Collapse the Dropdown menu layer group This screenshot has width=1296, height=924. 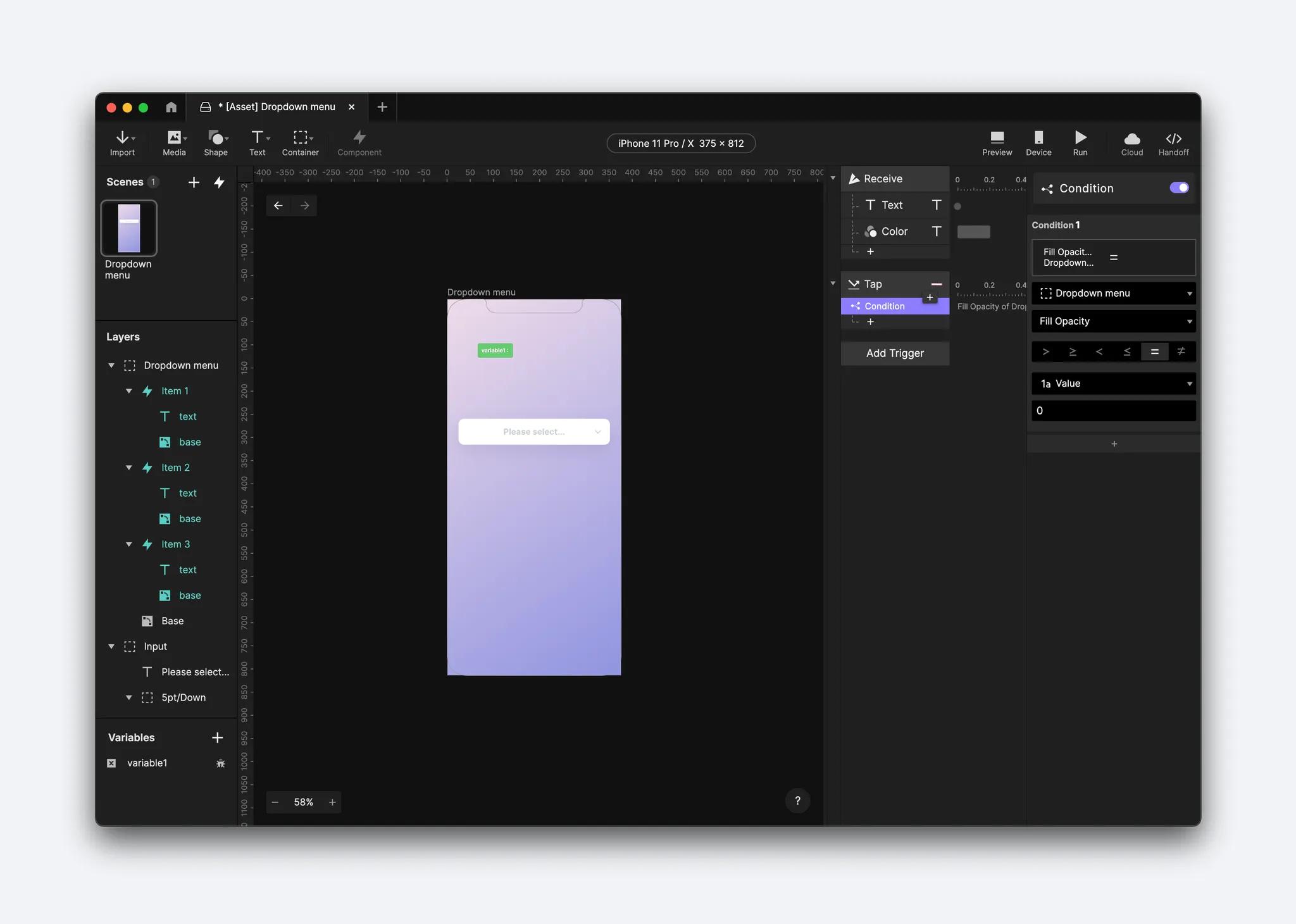click(111, 365)
